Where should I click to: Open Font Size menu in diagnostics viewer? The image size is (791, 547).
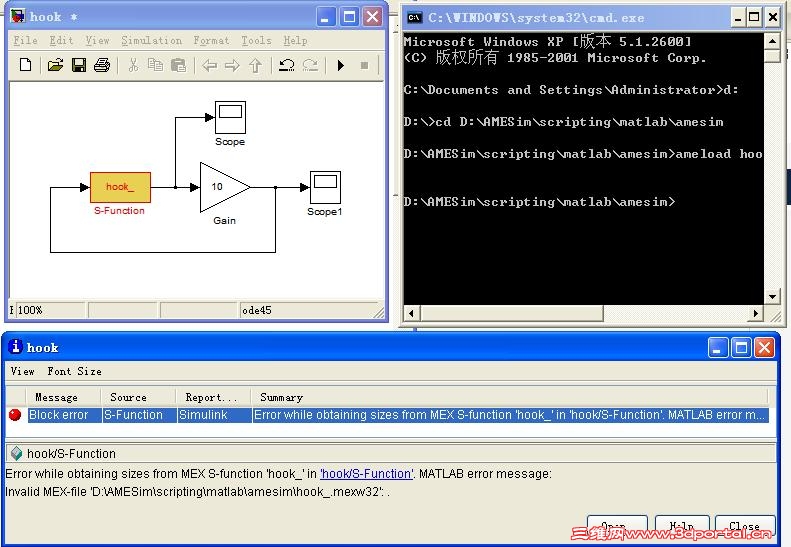[75, 371]
